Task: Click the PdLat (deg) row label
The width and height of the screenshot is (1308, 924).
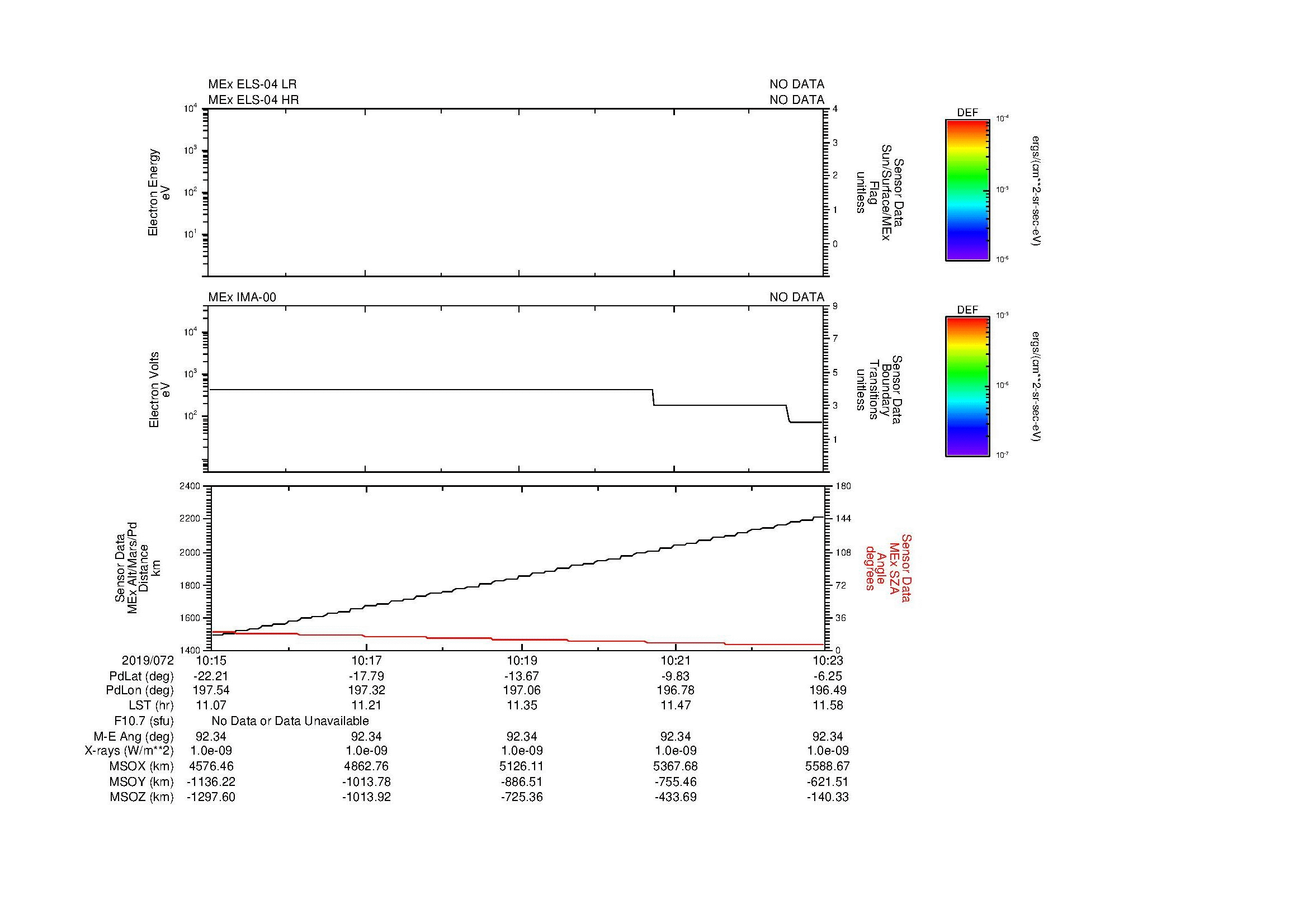Action: (x=141, y=676)
